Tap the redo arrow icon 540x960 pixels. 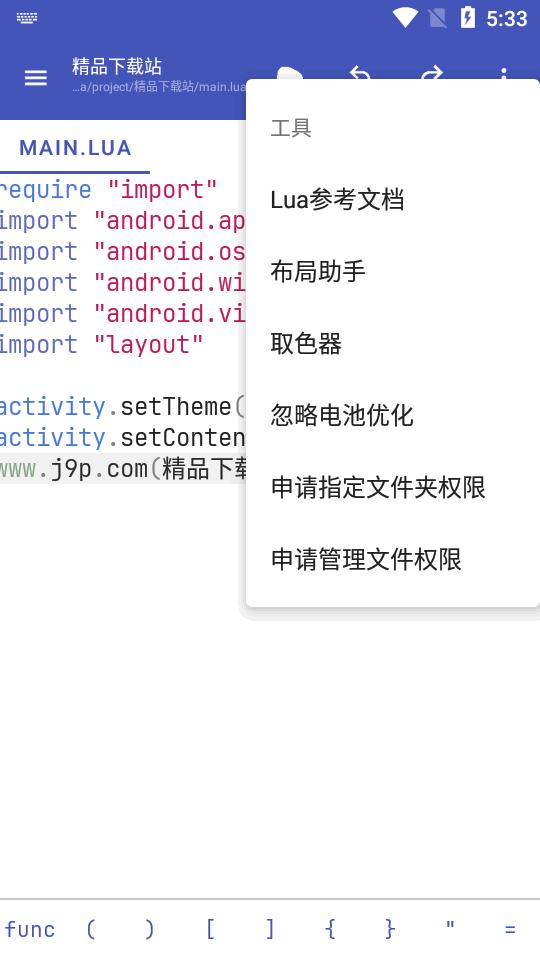(432, 72)
